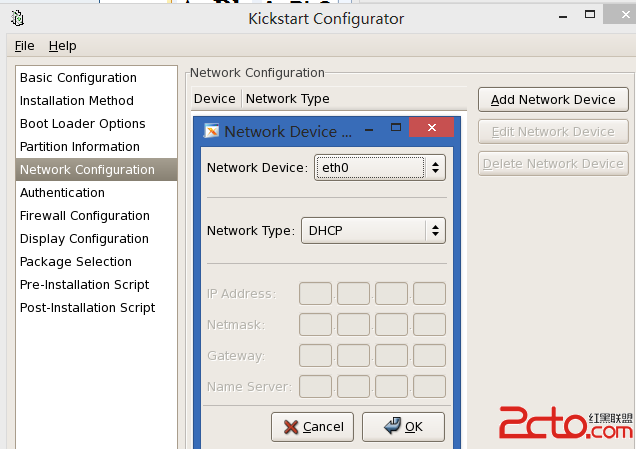Click the second Netmask octet field
Viewport: 636px width, 449px height.
click(x=353, y=324)
